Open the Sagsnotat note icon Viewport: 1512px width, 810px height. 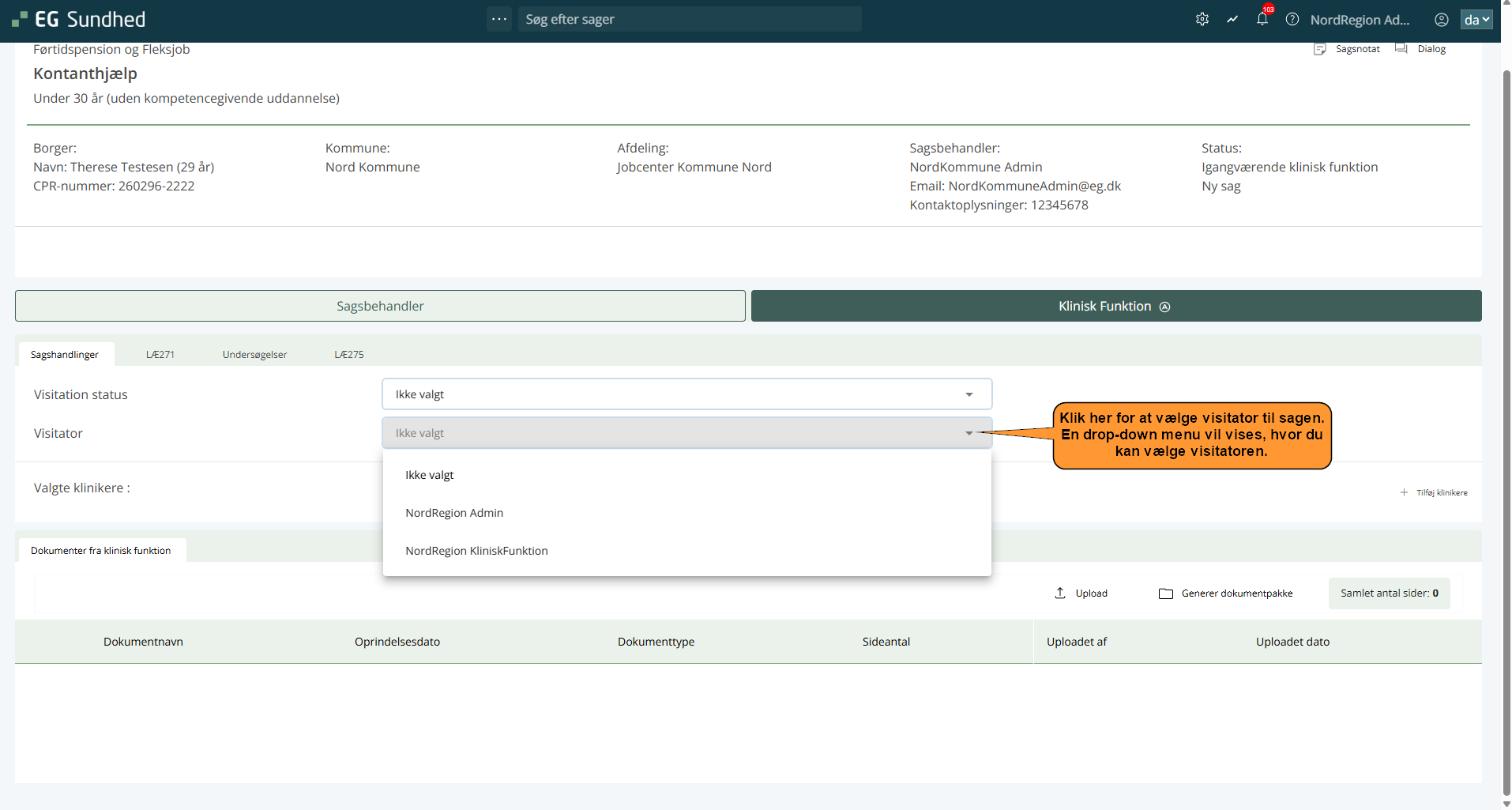tap(1319, 49)
